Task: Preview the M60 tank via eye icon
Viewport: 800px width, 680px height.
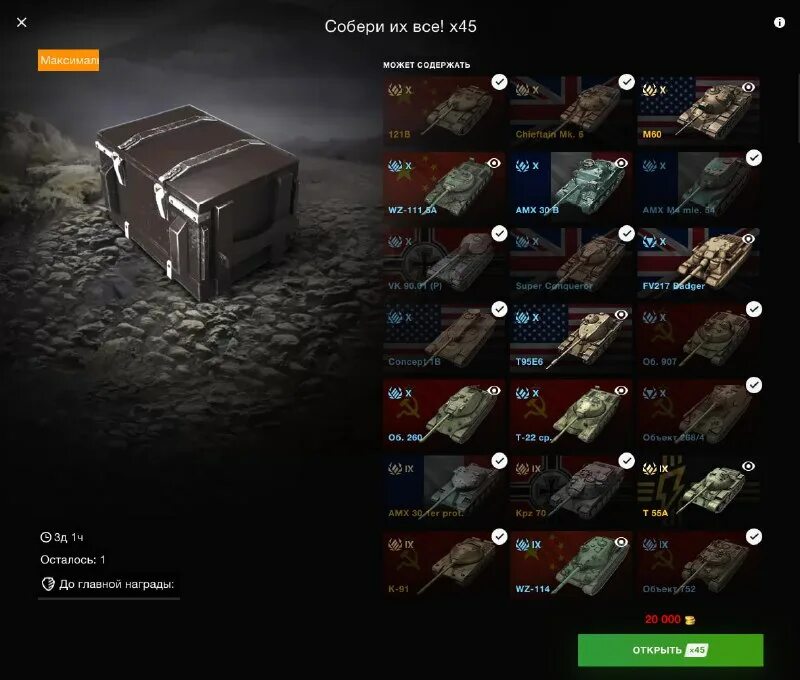Action: 748,87
